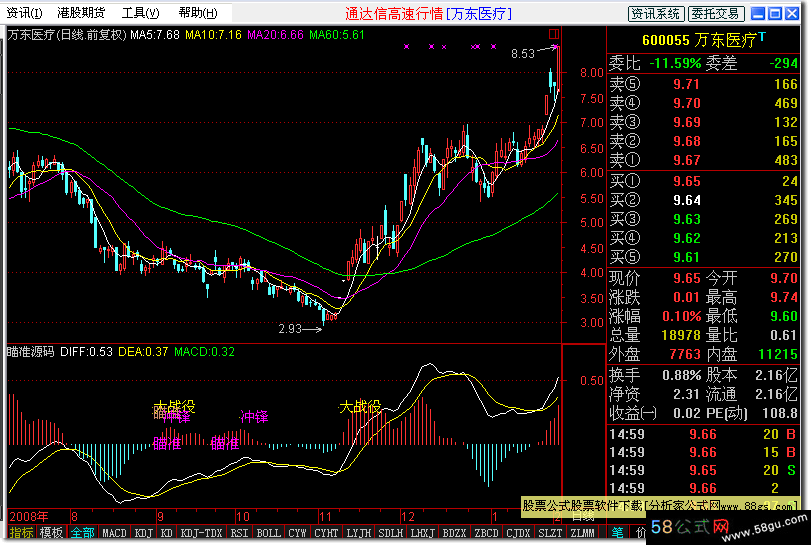Click the 委比 value -11.59%
The image size is (811, 545).
(x=675, y=63)
